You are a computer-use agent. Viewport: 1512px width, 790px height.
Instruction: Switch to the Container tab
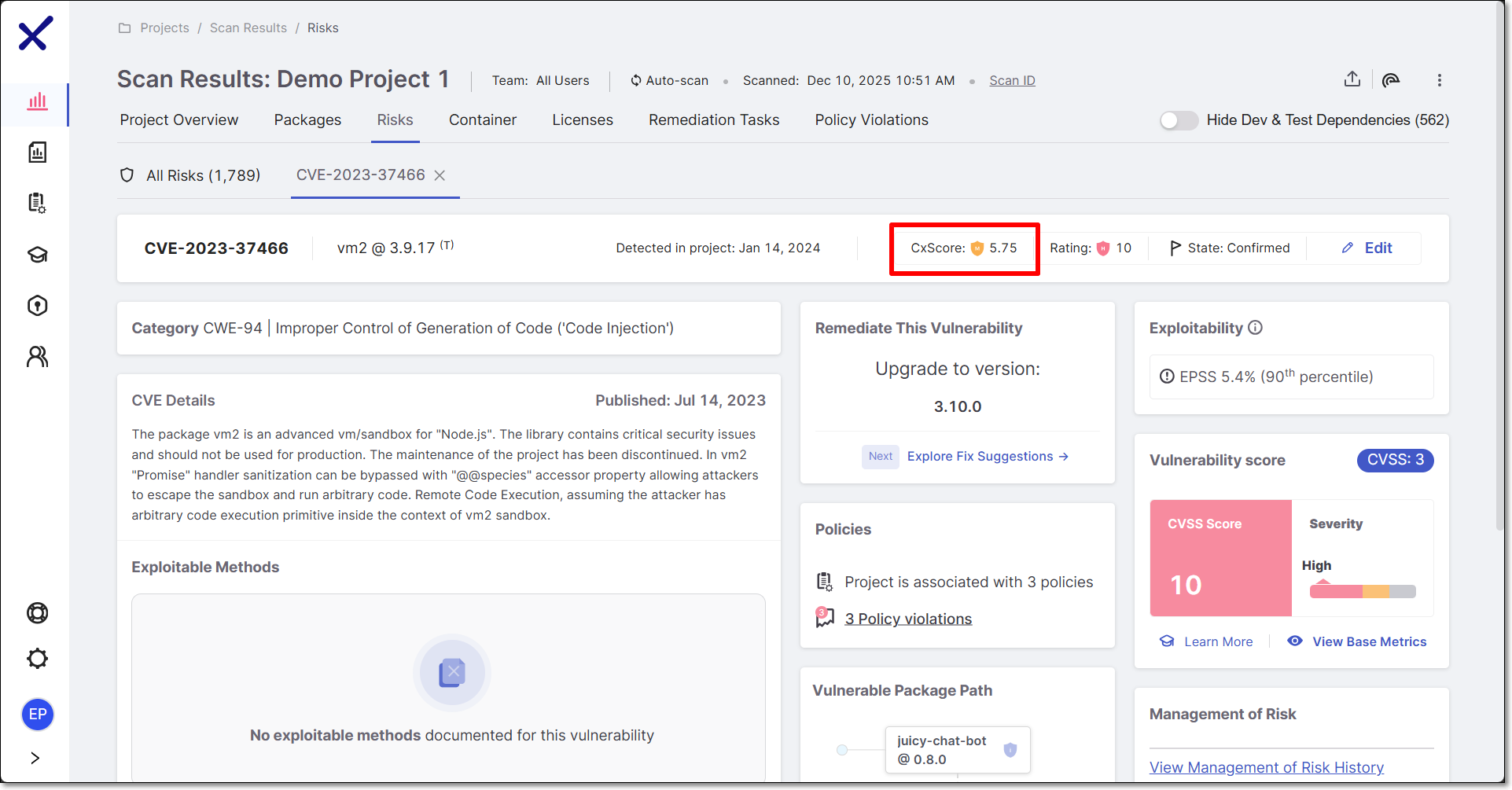click(x=483, y=119)
